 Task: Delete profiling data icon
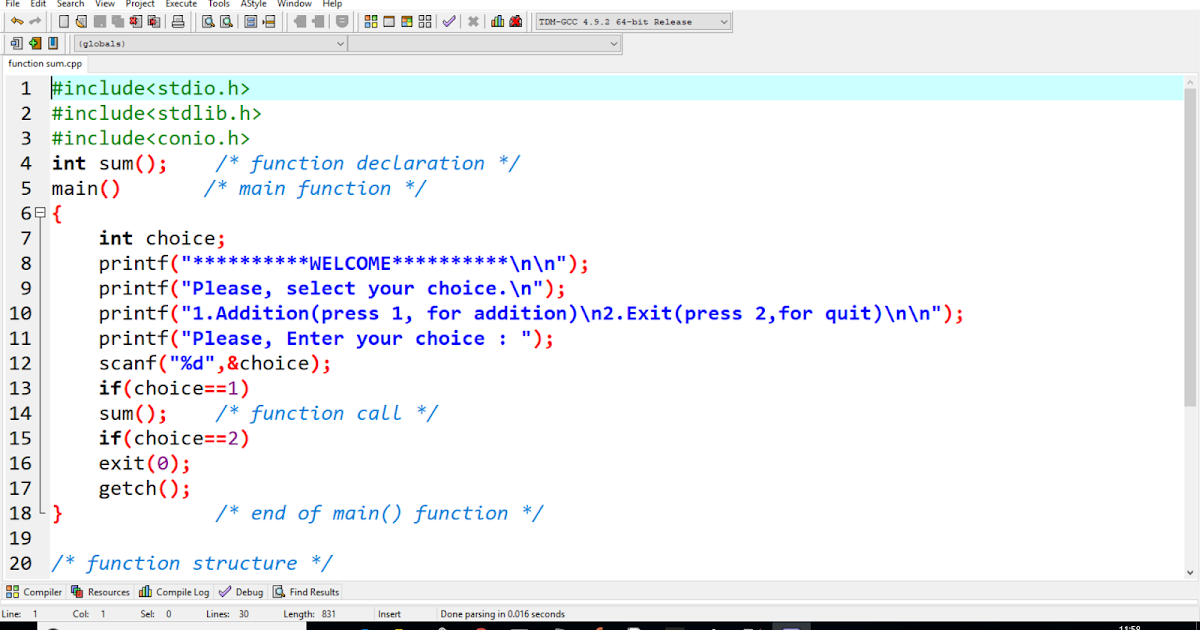515,21
